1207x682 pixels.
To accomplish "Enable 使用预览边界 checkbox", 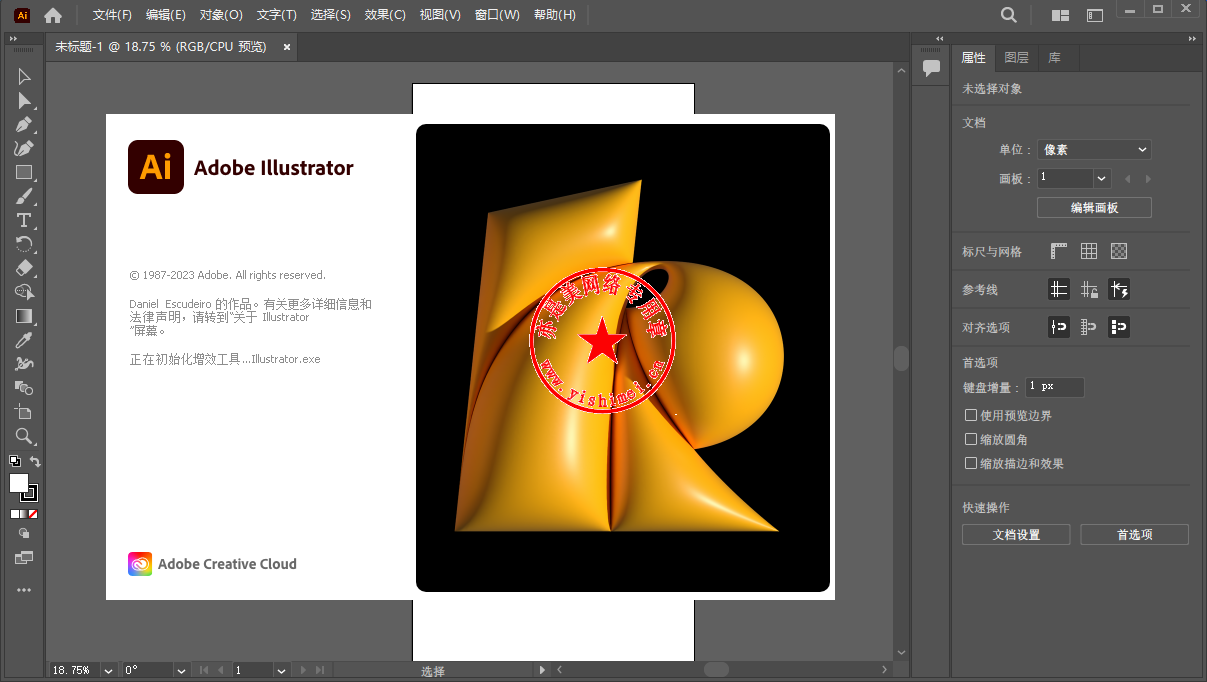I will pyautogui.click(x=970, y=415).
